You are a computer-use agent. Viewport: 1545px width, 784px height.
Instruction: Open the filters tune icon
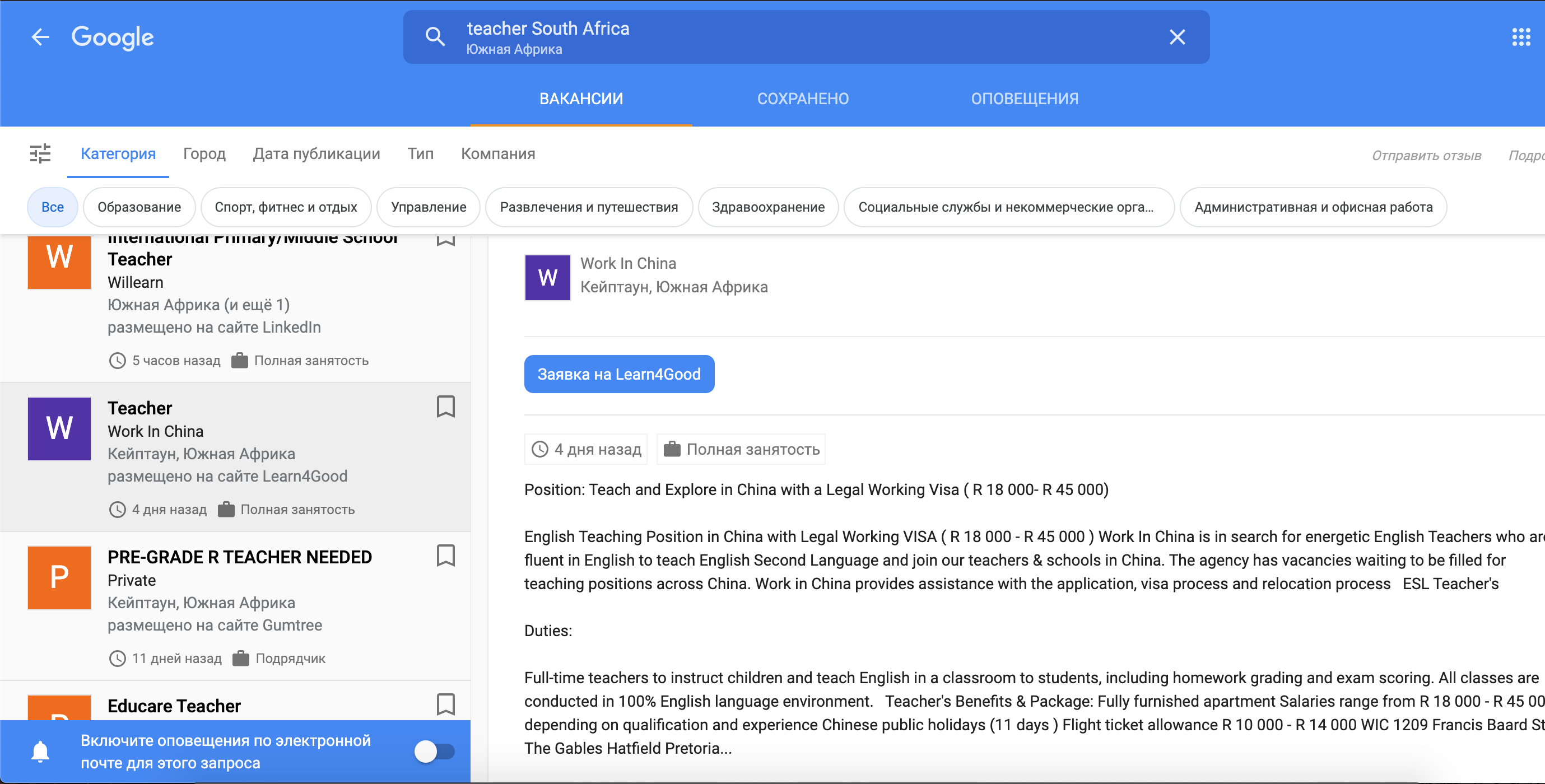40,153
